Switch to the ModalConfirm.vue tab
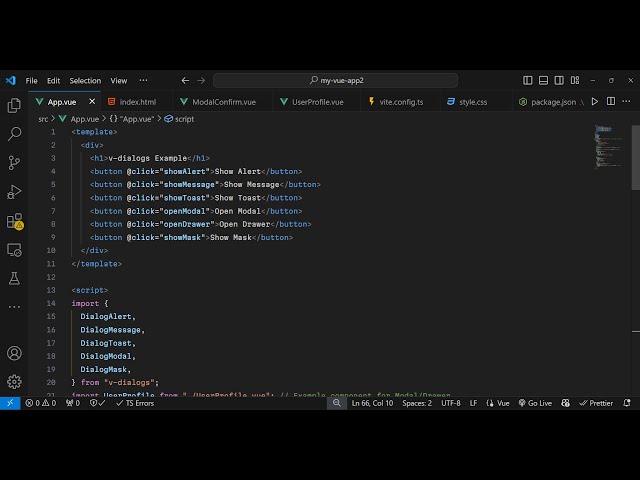This screenshot has height=480, width=640. 224,102
